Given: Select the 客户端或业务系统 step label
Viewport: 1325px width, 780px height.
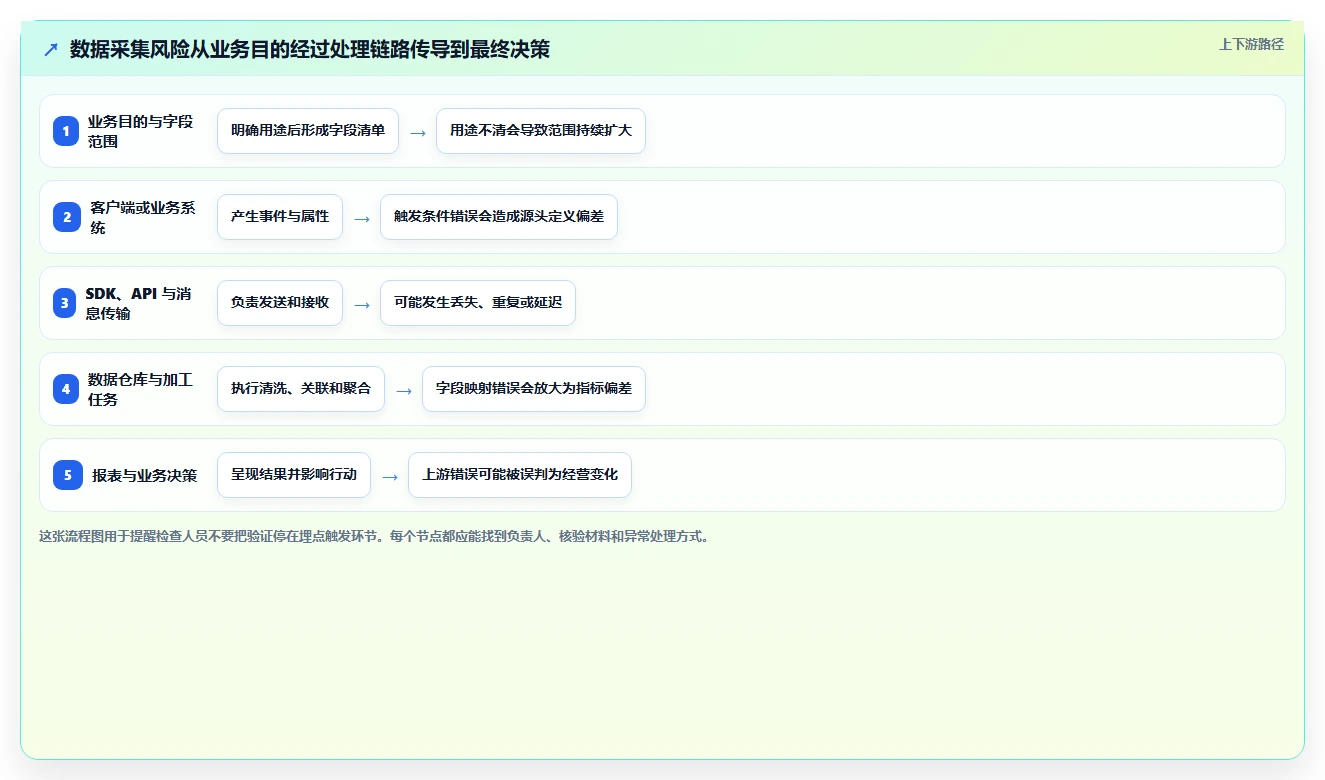Looking at the screenshot, I should click(143, 217).
